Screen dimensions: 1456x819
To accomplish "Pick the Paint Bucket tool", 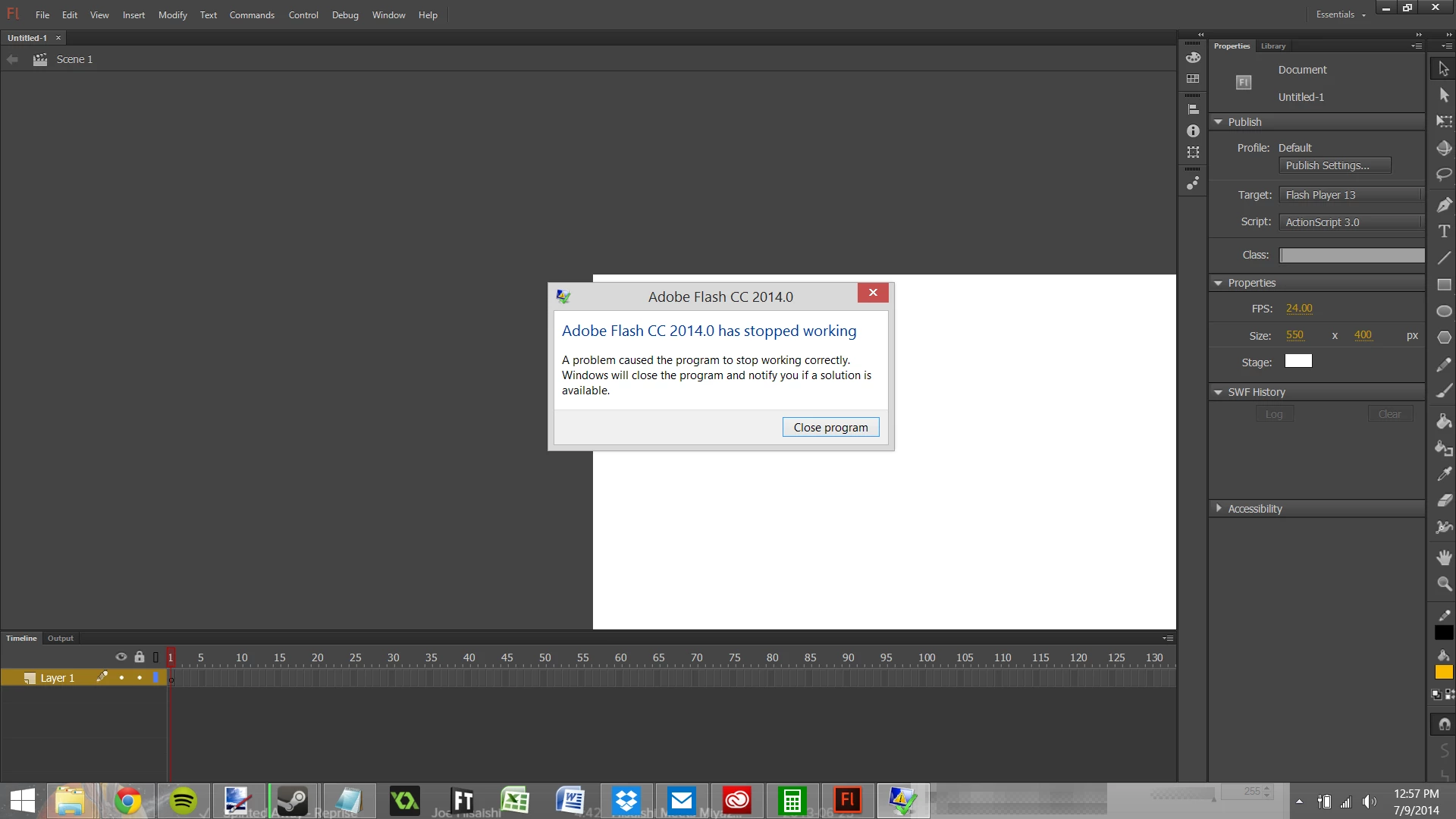I will point(1444,421).
